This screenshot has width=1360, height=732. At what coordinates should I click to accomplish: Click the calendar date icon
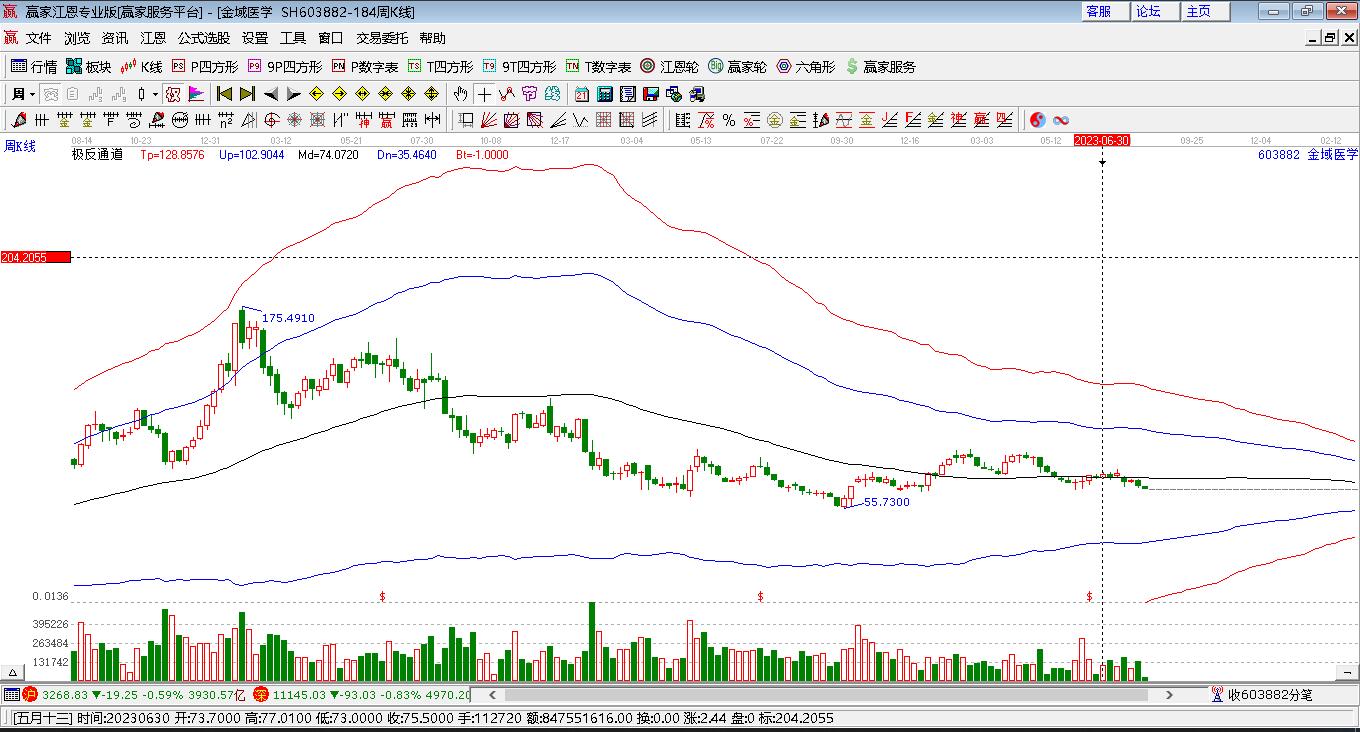coord(582,94)
